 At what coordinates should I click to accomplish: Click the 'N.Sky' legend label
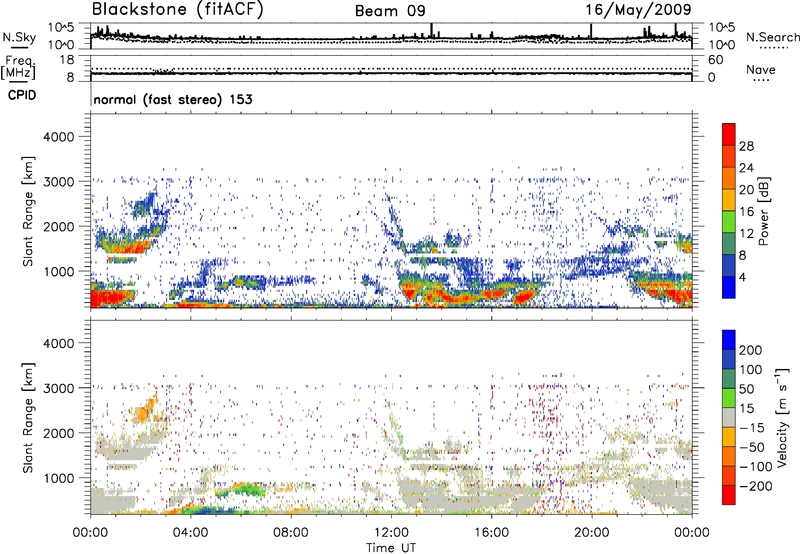pyautogui.click(x=19, y=37)
